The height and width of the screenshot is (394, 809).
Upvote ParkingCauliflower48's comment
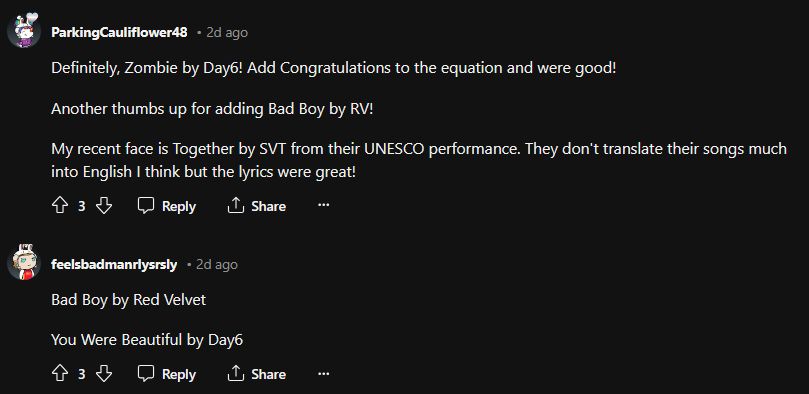click(x=60, y=206)
